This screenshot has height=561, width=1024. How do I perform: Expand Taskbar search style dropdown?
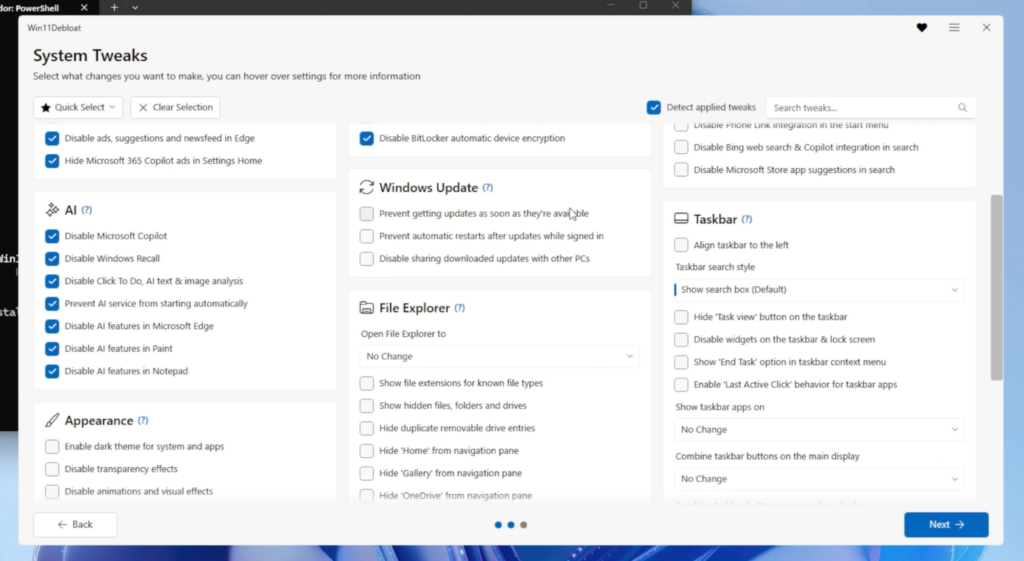(x=819, y=290)
